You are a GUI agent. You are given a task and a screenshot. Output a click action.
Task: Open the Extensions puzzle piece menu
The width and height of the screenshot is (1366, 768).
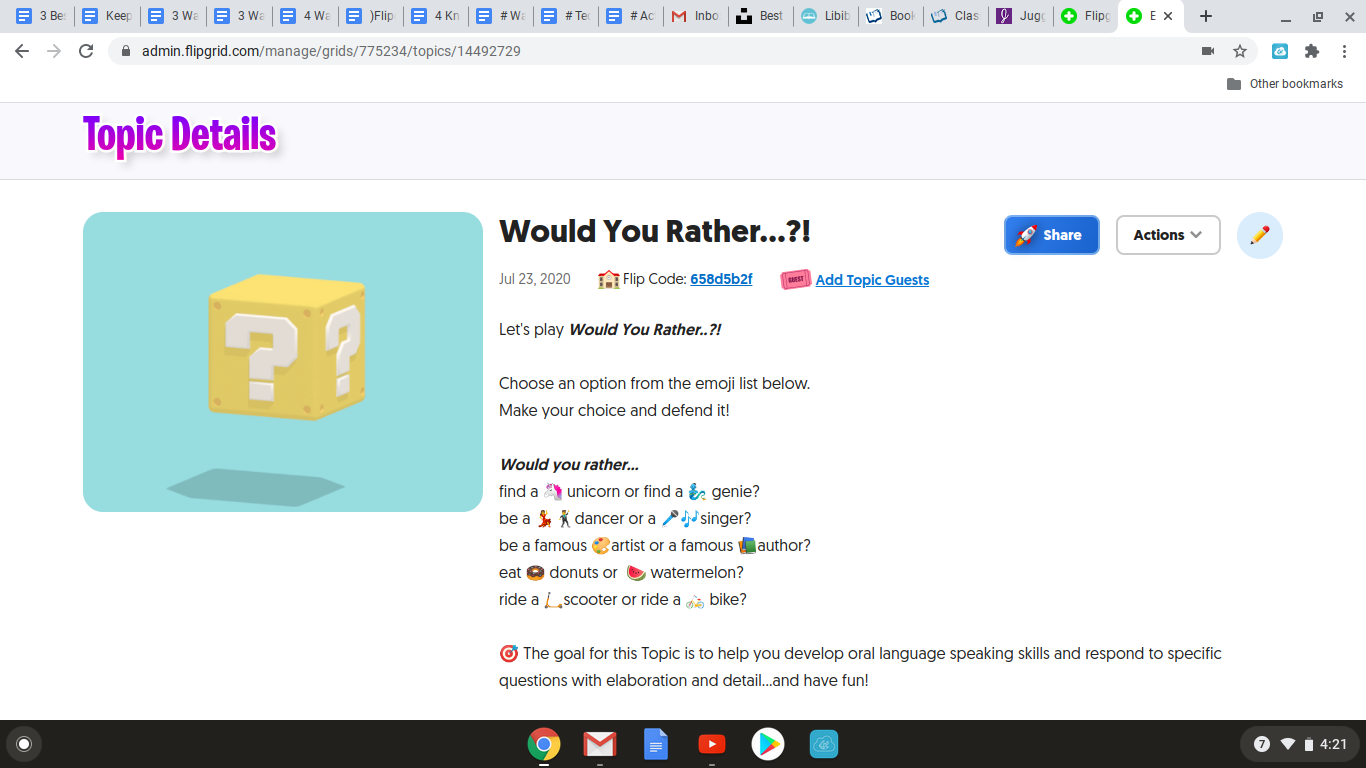(x=1312, y=51)
